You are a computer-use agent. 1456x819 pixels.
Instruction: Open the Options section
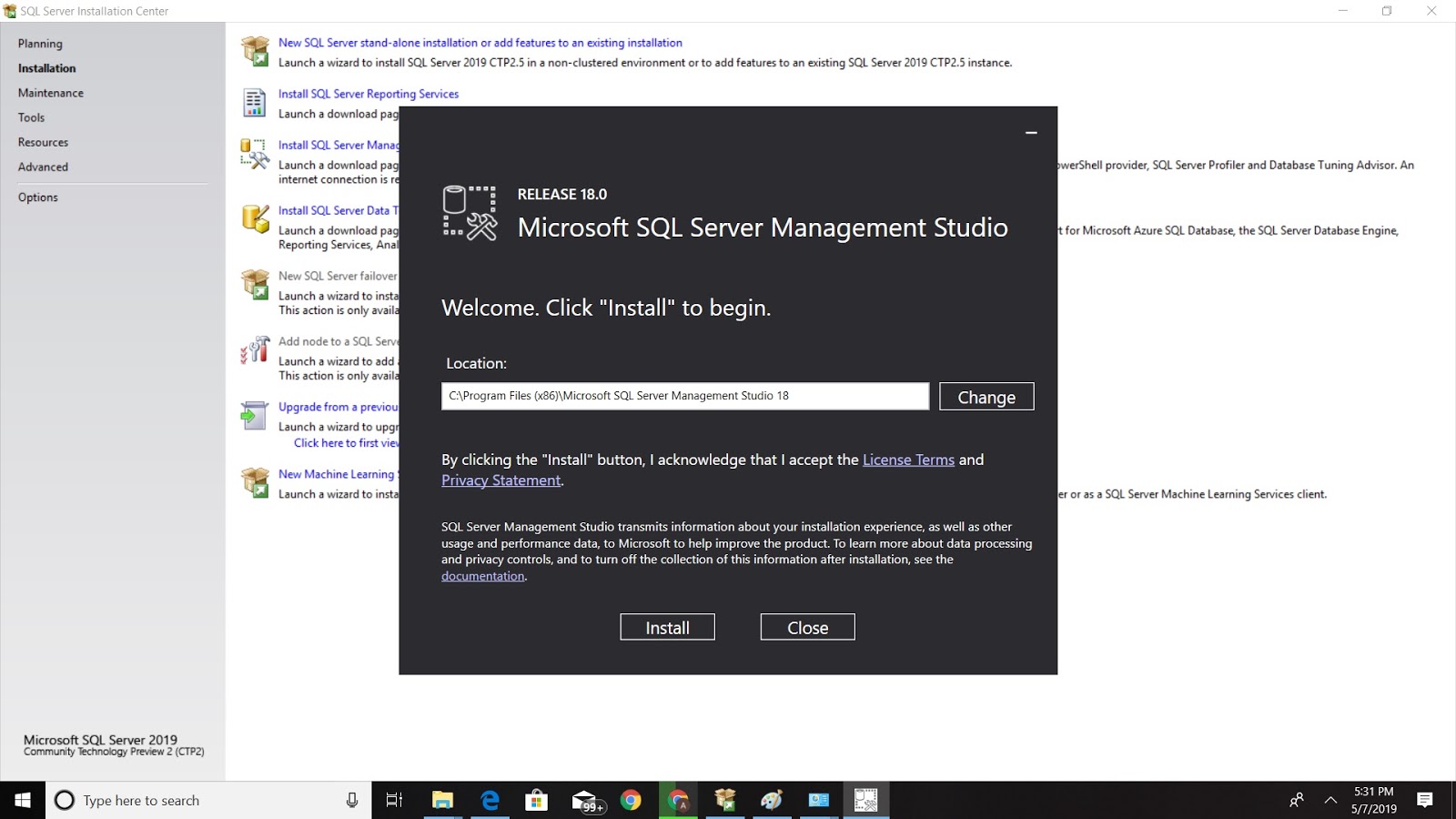[x=38, y=197]
